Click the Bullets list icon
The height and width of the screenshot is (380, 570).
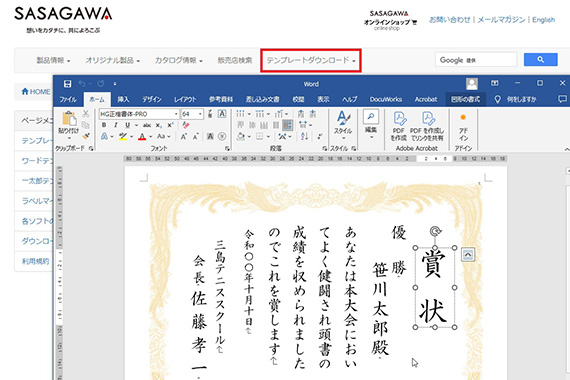point(240,114)
